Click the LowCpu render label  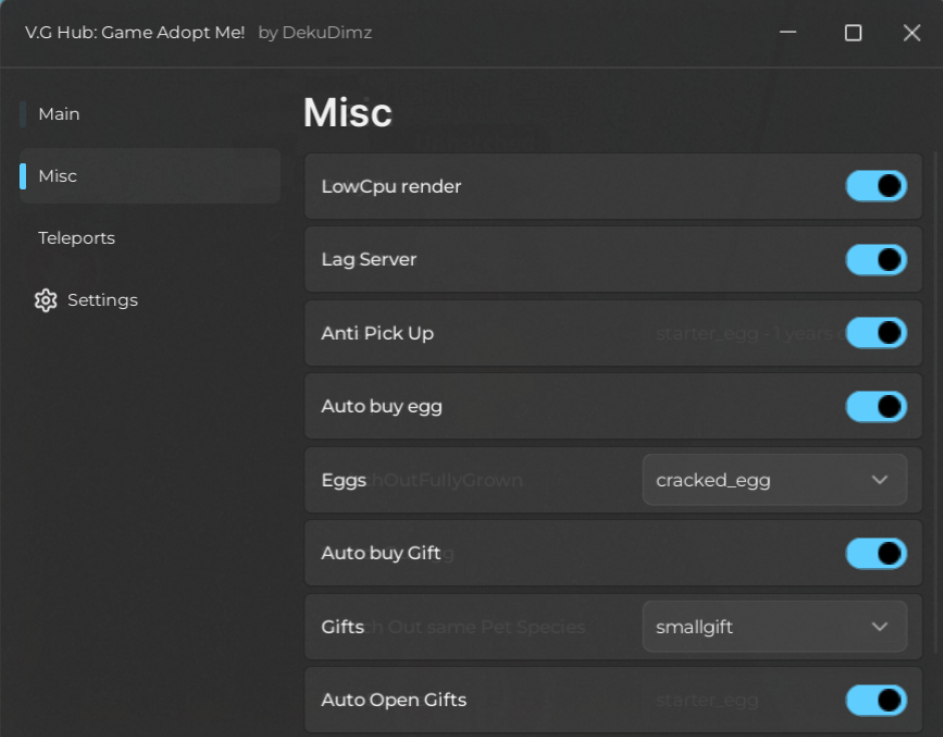pos(391,187)
